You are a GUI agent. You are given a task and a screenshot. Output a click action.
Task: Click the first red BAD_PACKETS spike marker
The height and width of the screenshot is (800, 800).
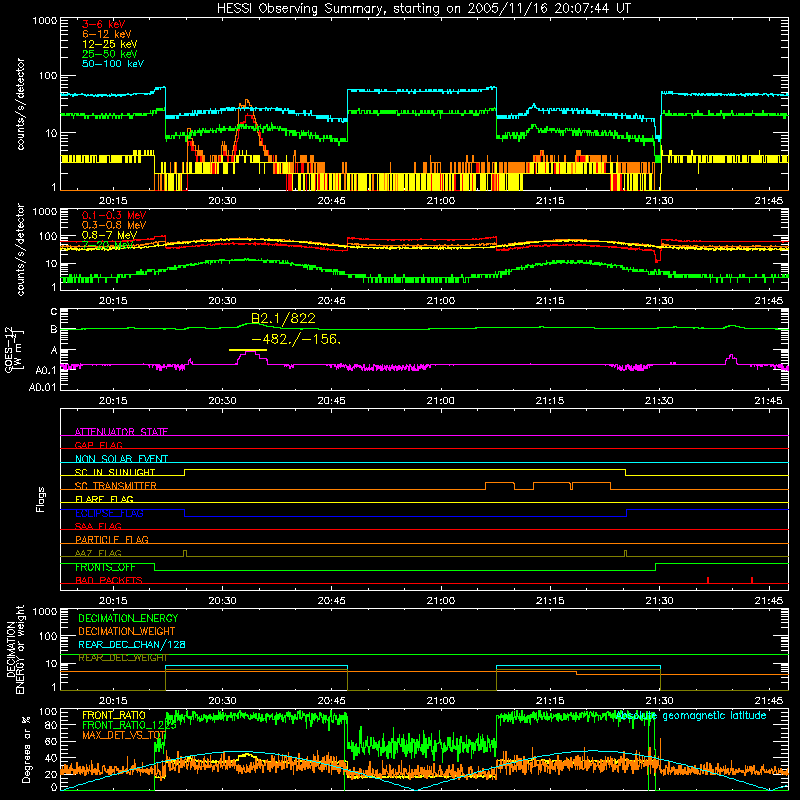[x=708, y=580]
